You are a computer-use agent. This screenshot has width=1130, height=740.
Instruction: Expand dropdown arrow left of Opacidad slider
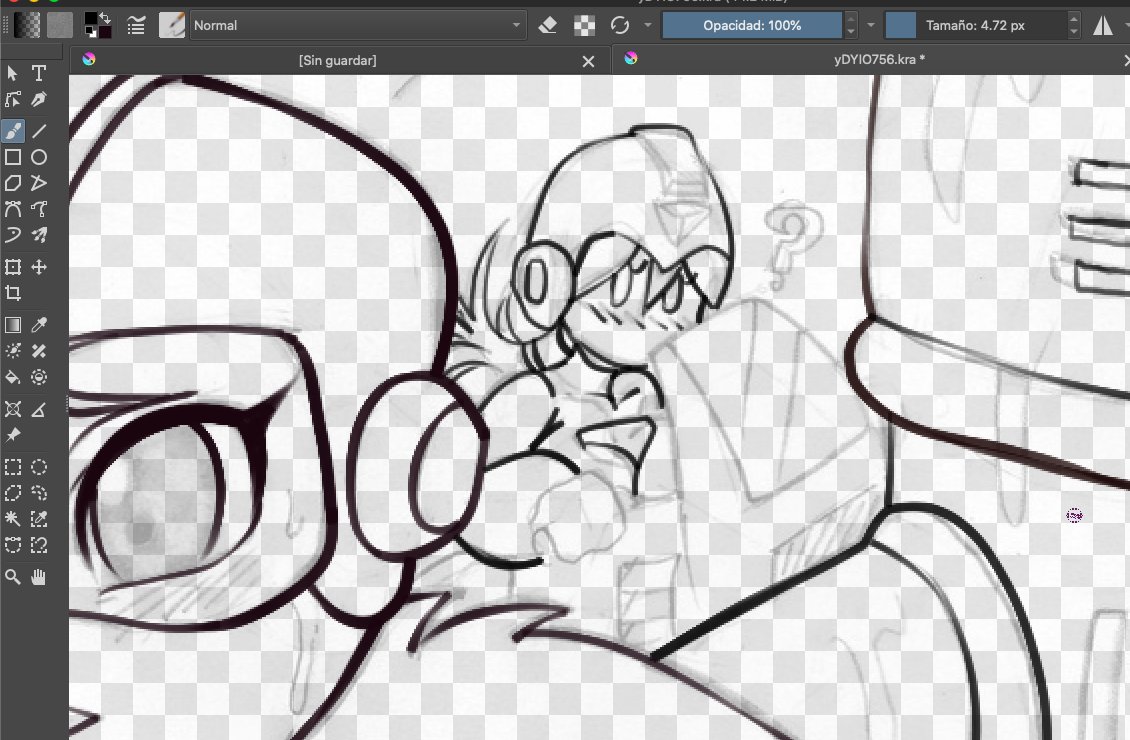pos(648,25)
